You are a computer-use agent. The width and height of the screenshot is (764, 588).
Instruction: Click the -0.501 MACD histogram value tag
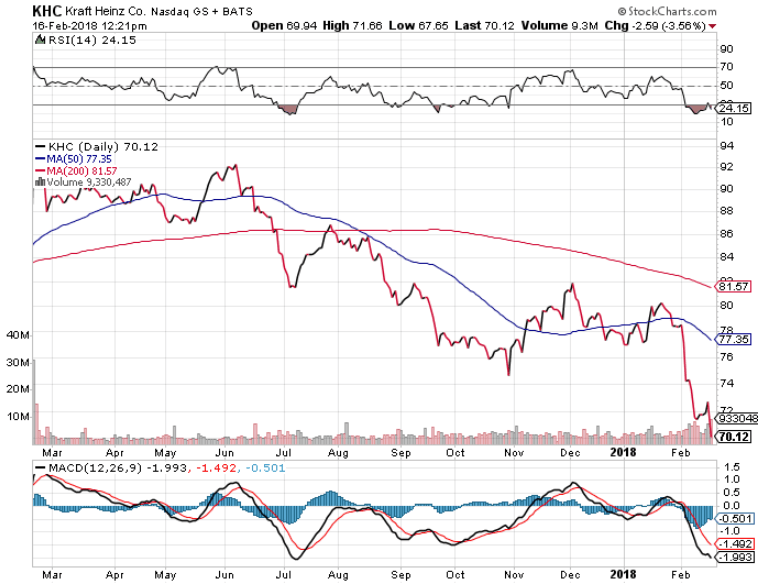tap(735, 518)
